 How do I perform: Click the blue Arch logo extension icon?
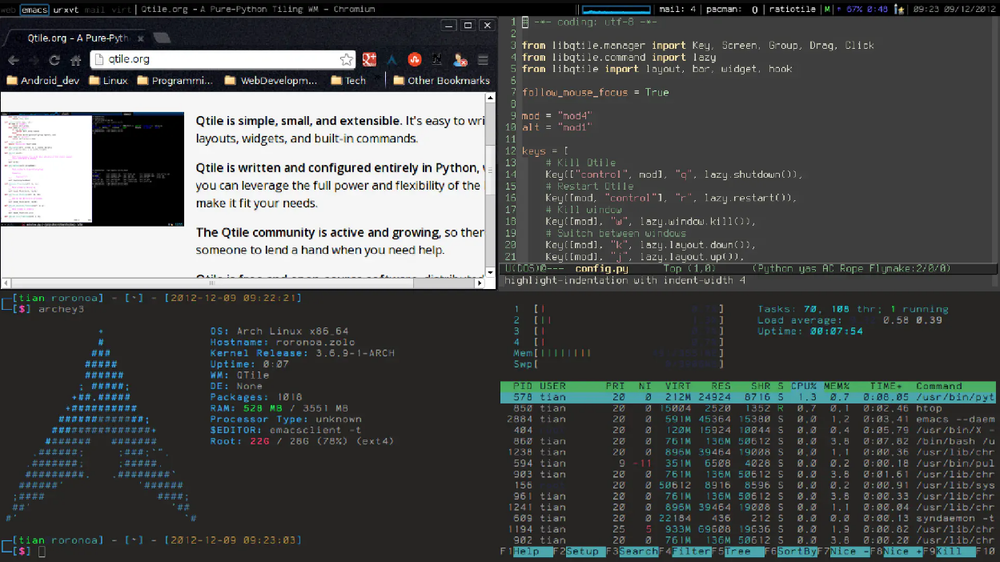(392, 59)
